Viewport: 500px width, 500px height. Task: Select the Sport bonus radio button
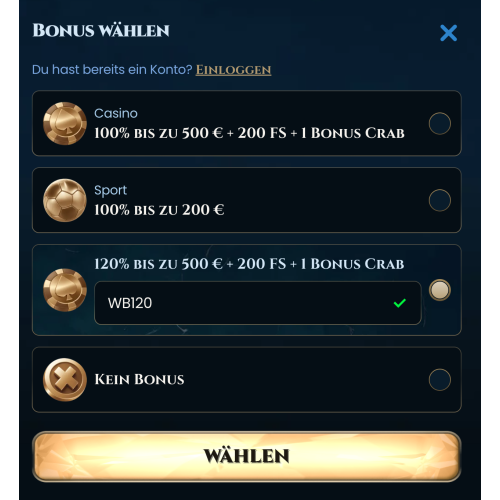(440, 200)
